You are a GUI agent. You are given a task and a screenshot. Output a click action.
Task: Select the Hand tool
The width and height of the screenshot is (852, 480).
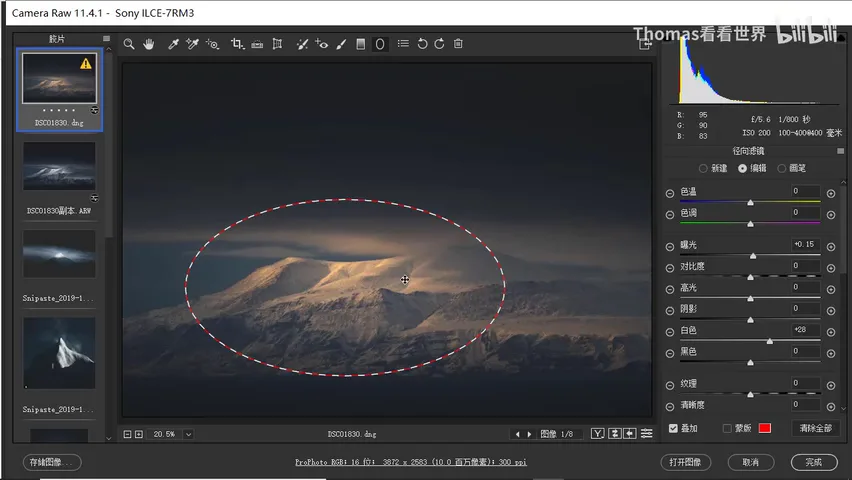click(148, 44)
